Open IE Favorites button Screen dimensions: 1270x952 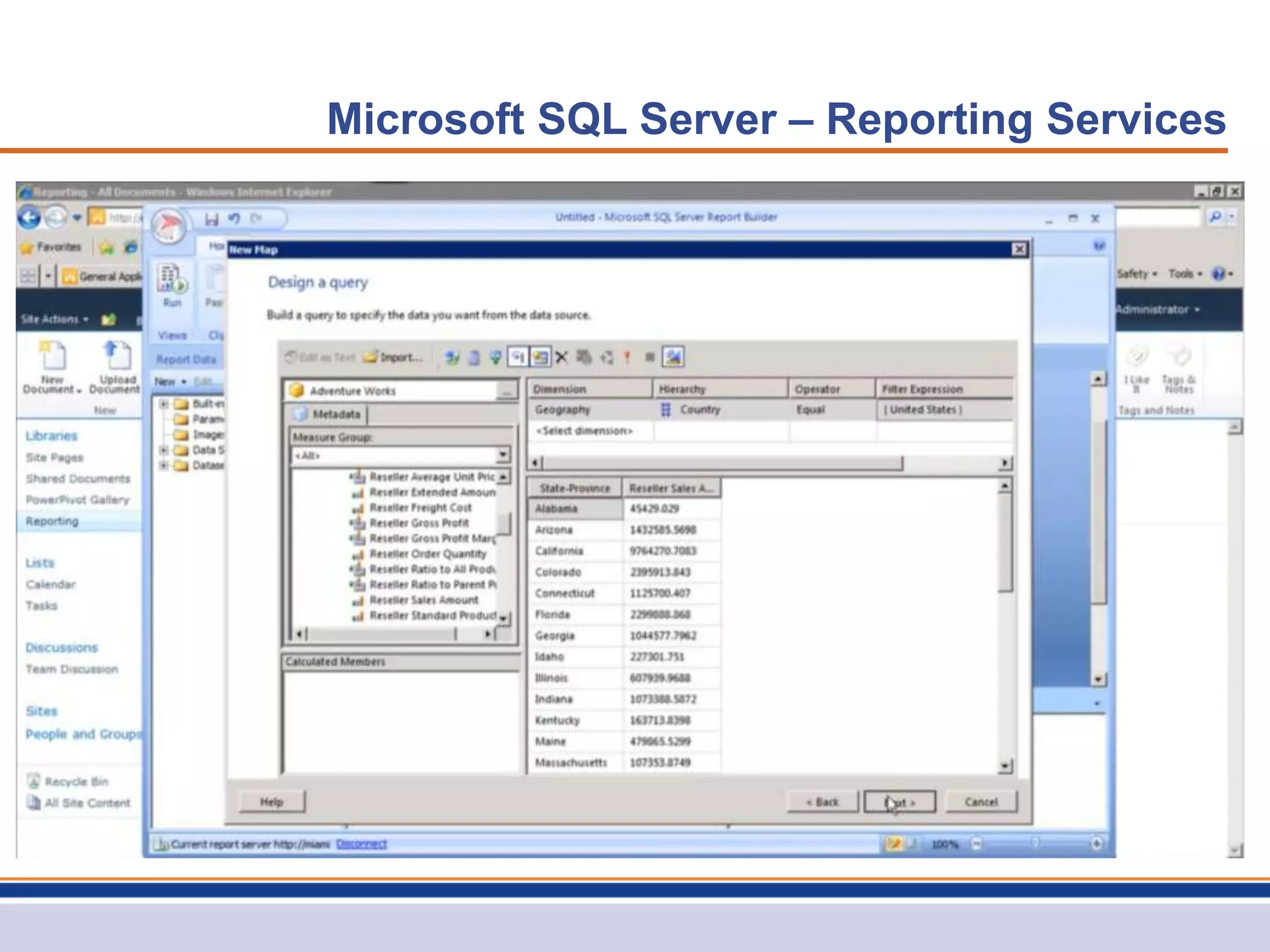coord(51,247)
